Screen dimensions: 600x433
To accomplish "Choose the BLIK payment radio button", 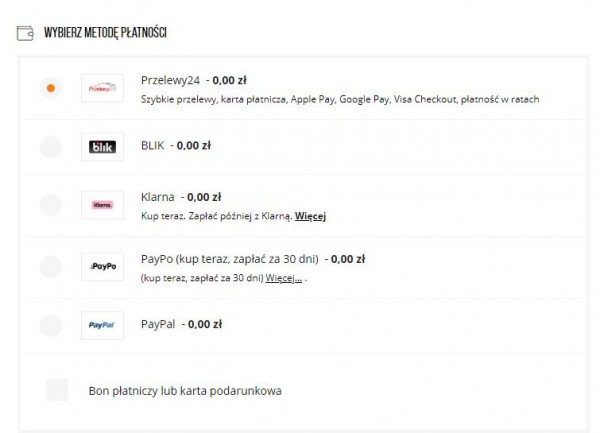I will (x=51, y=147).
